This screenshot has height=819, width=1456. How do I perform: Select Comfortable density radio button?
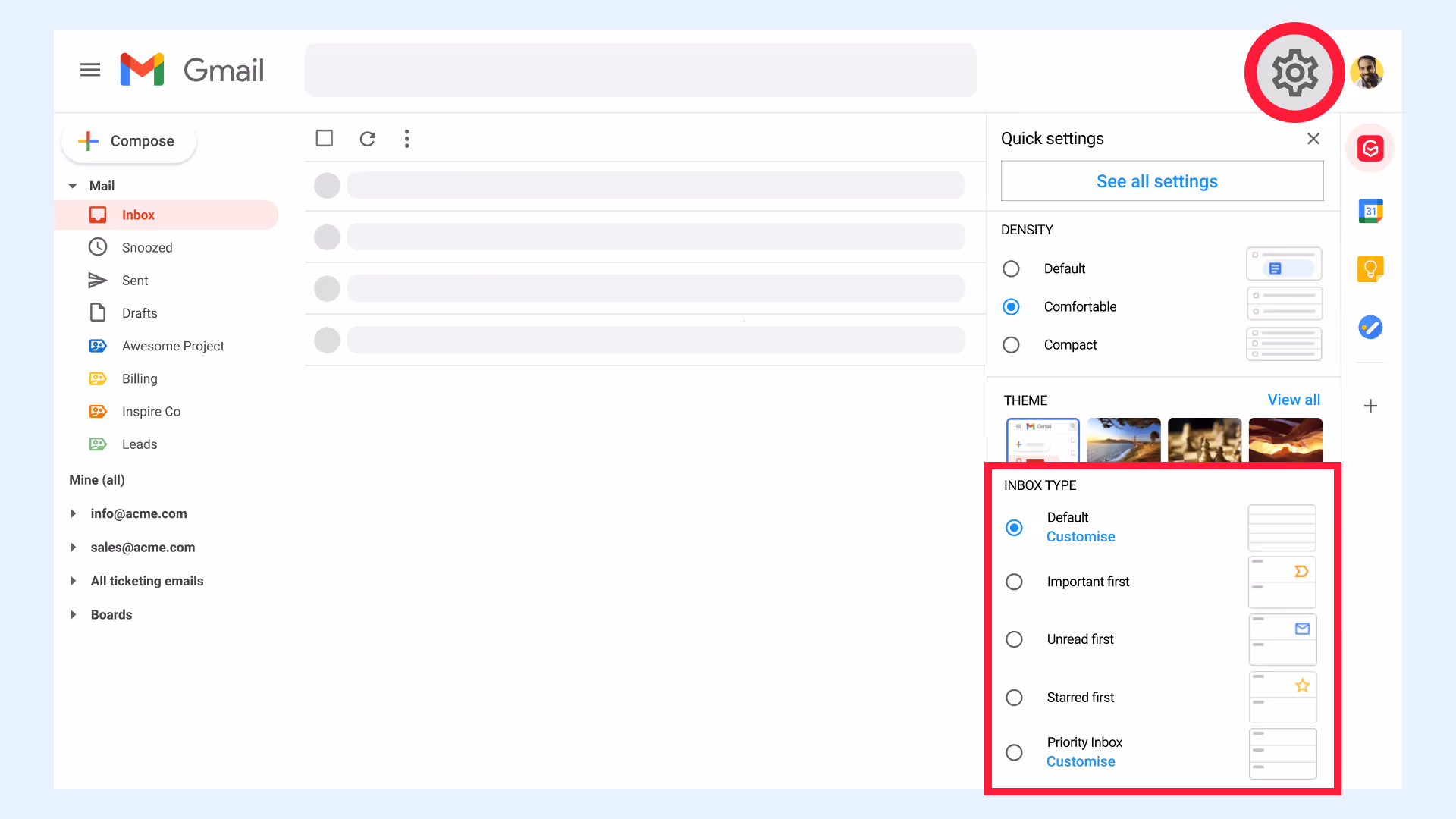(1011, 306)
